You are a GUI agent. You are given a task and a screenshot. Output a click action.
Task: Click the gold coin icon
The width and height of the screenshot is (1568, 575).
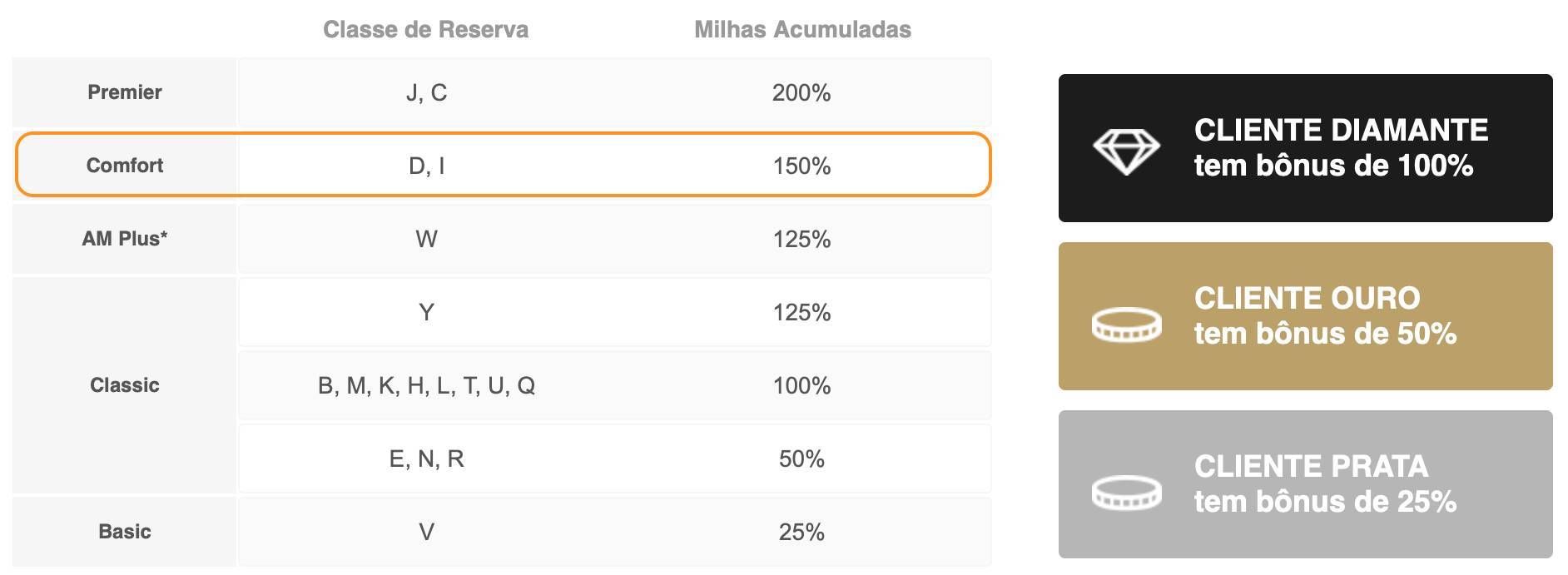coord(1126,324)
